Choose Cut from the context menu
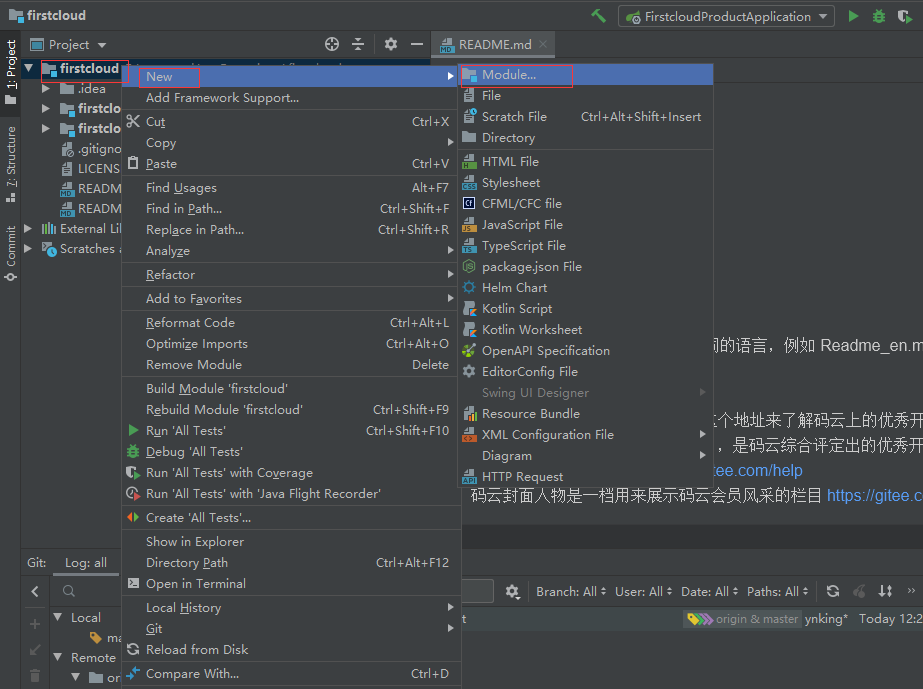923x689 pixels. point(291,122)
